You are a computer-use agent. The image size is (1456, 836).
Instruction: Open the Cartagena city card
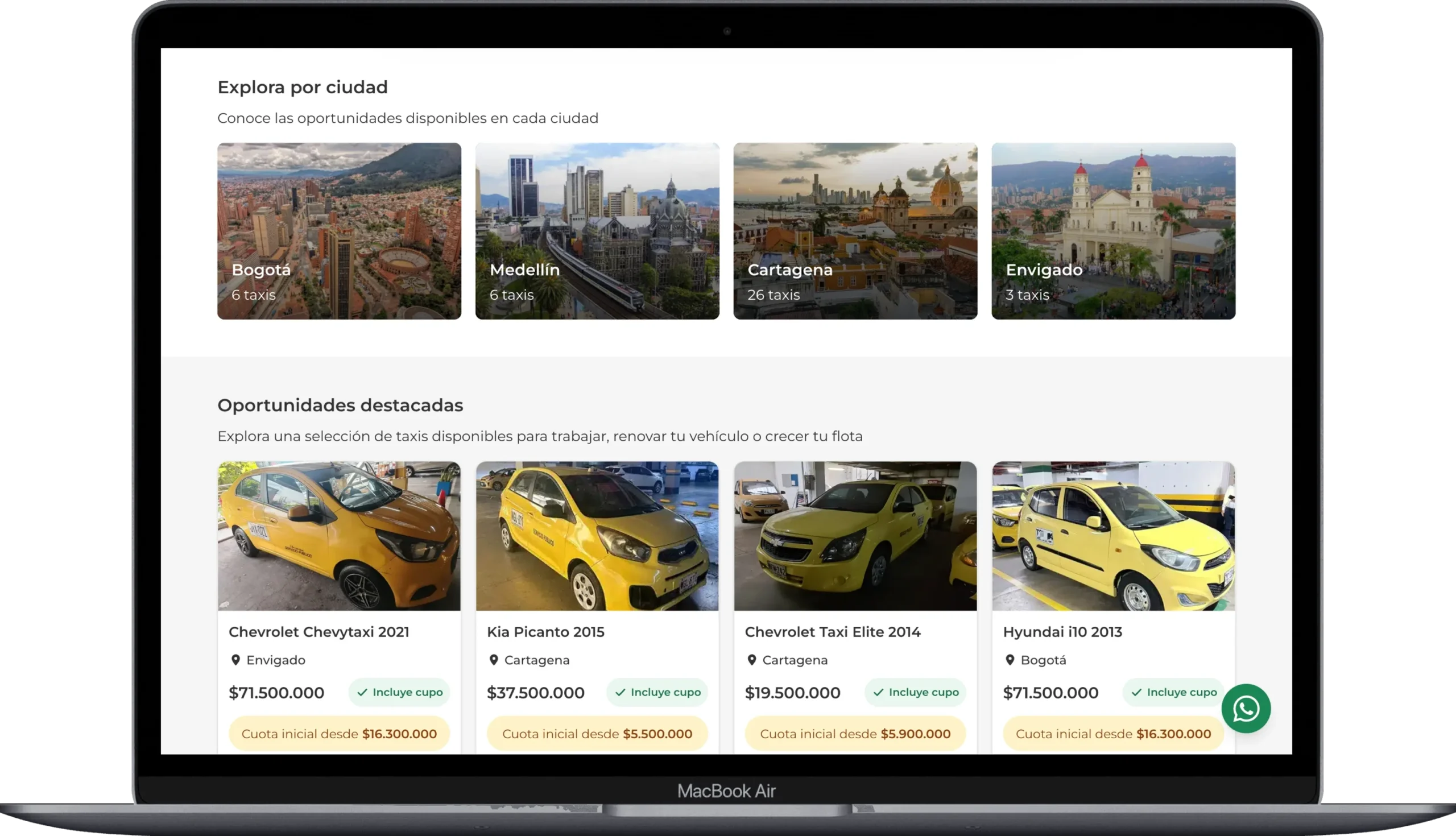855,231
